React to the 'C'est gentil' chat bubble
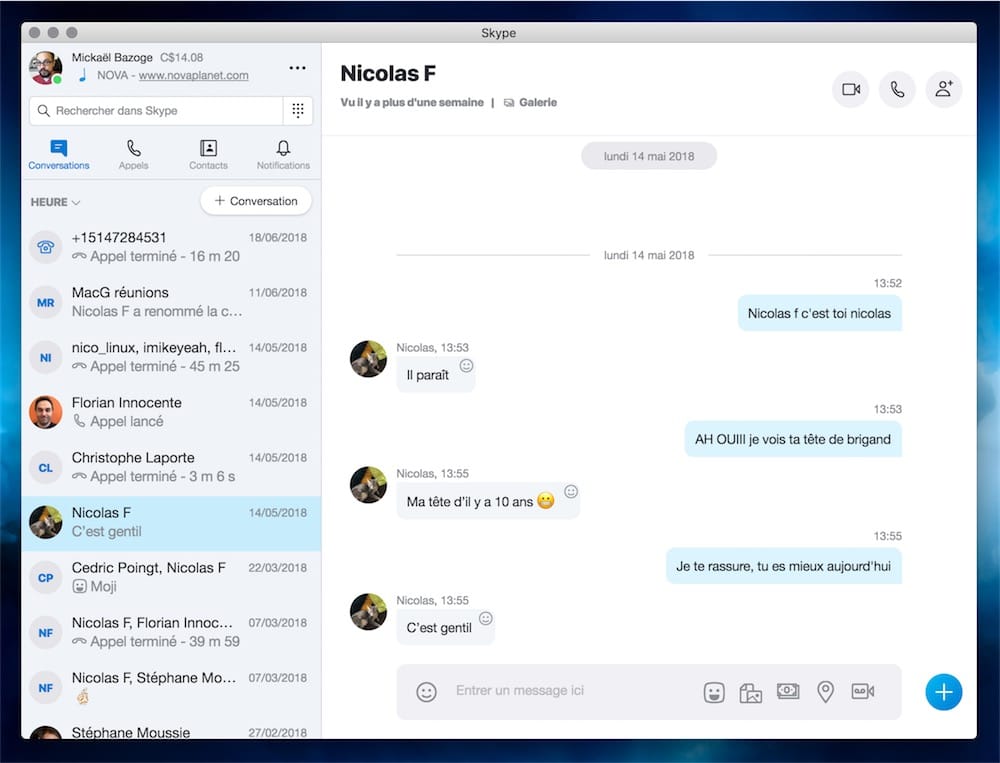1000x763 pixels. [486, 618]
